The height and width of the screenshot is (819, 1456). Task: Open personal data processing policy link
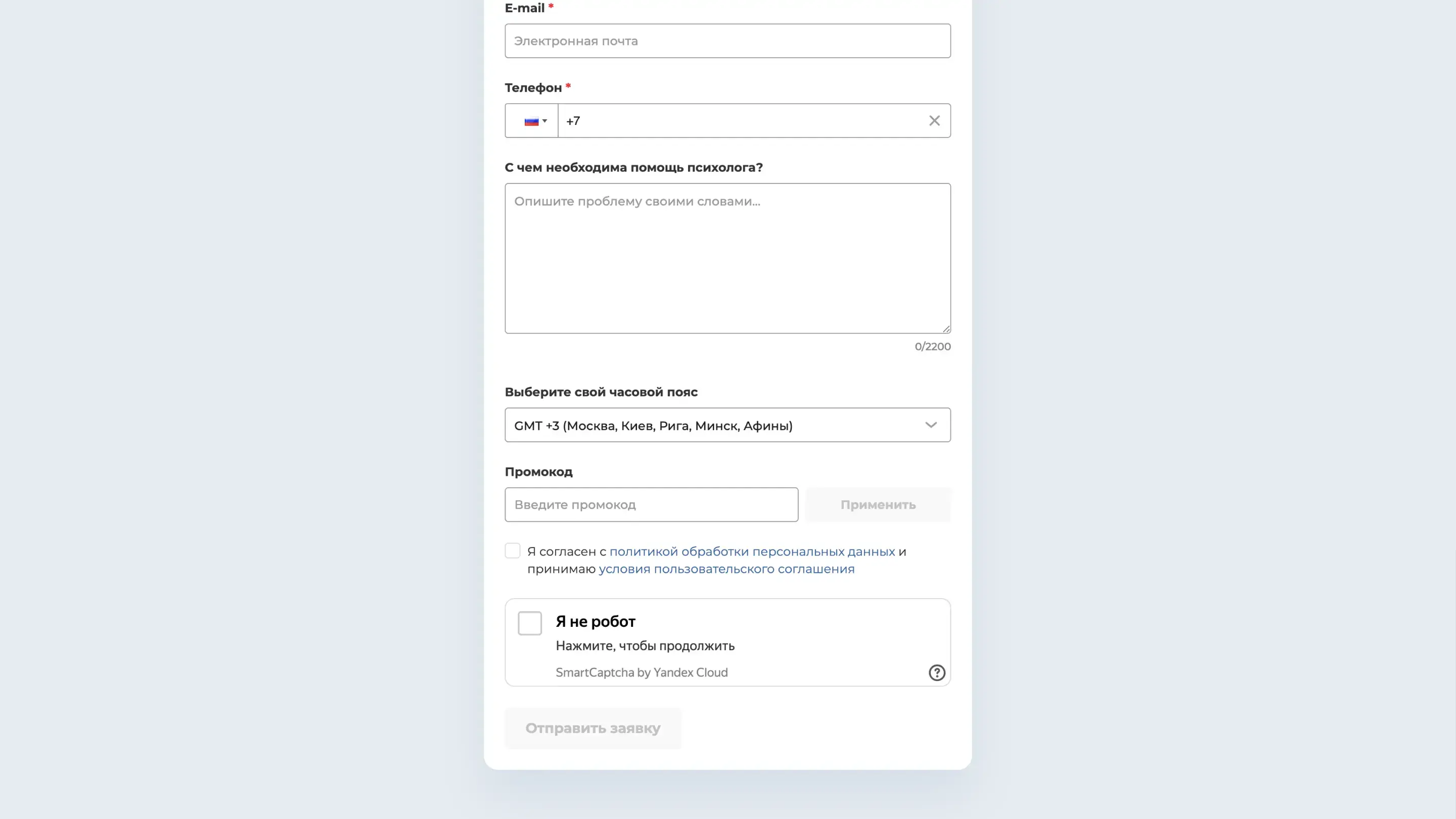click(x=752, y=551)
